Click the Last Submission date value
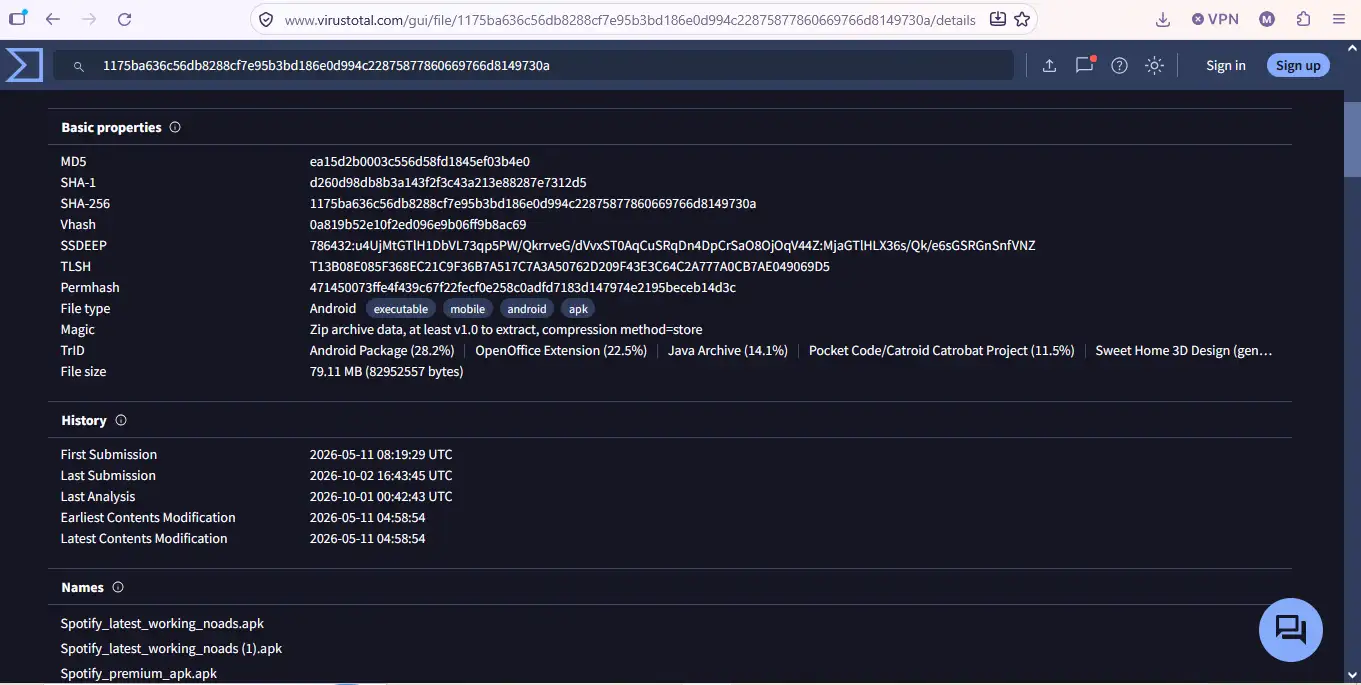Image resolution: width=1361 pixels, height=685 pixels. [381, 475]
